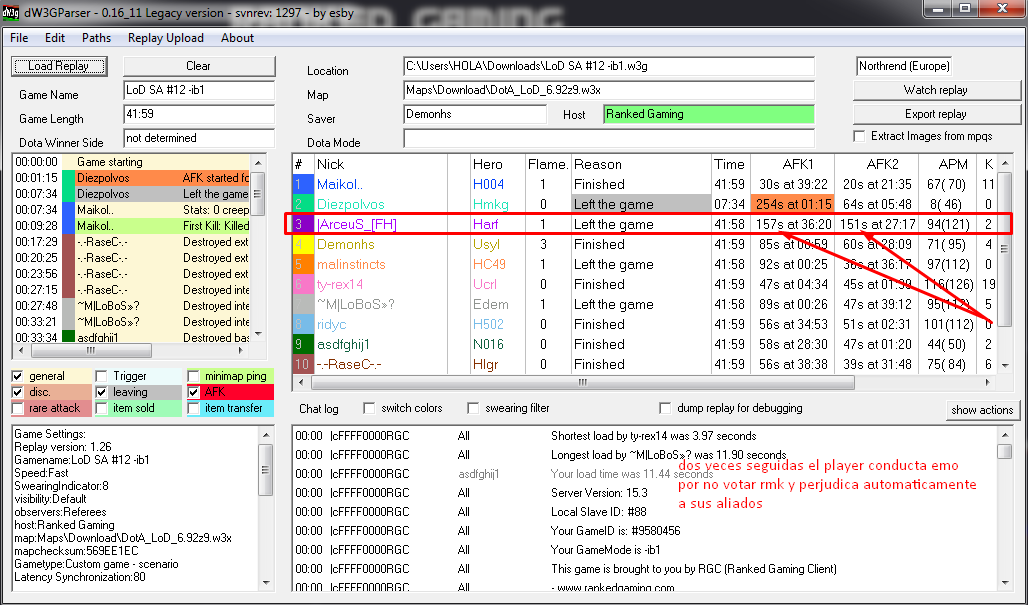Toggle the leaving filter checkbox
This screenshot has width=1028, height=605.
point(102,392)
